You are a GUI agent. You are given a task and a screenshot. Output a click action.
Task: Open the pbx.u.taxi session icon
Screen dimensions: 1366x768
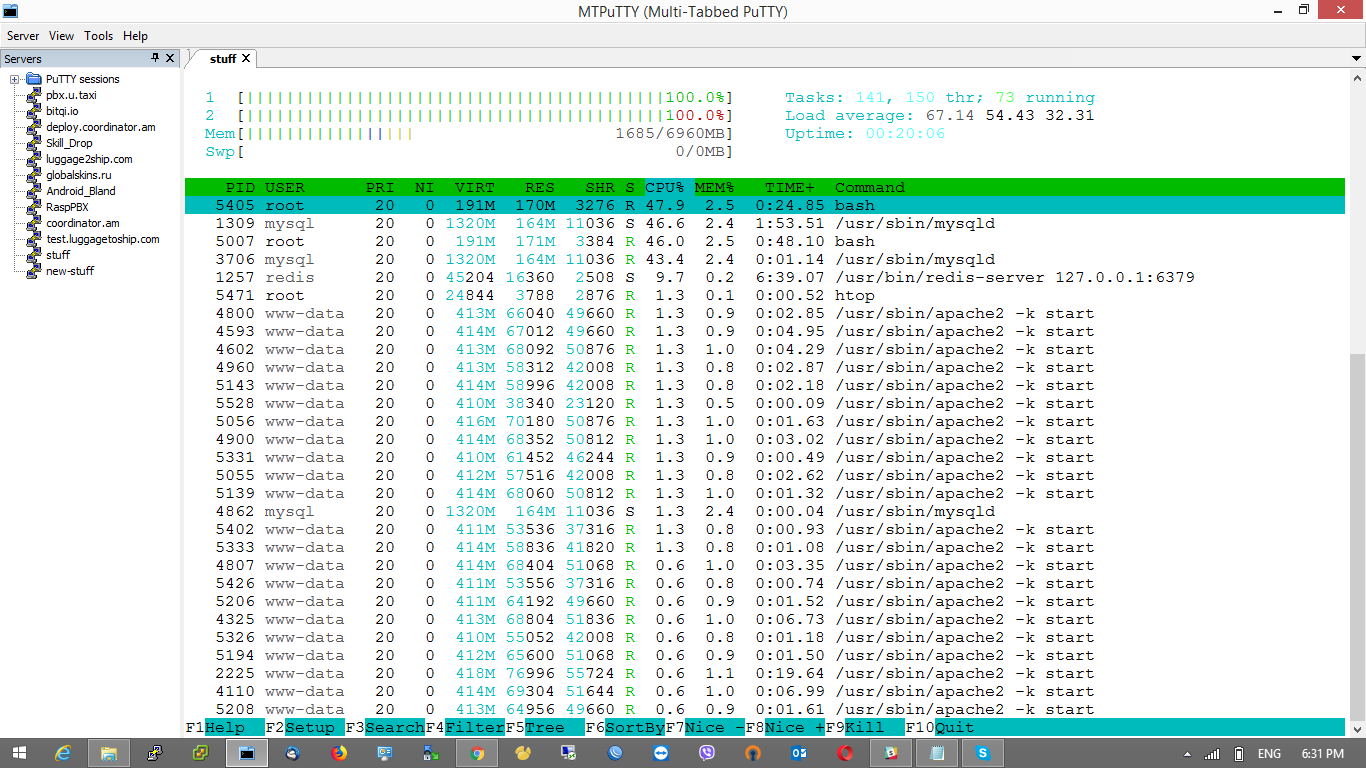35,95
